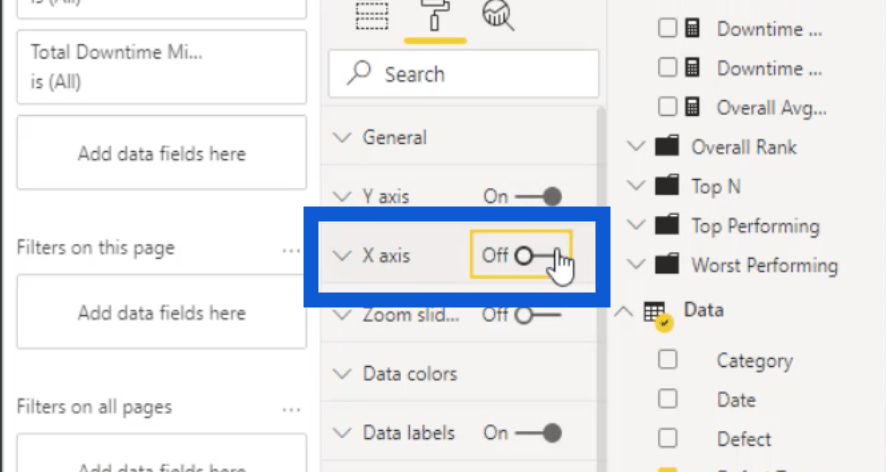Click the Overall Rank folder icon

(667, 147)
